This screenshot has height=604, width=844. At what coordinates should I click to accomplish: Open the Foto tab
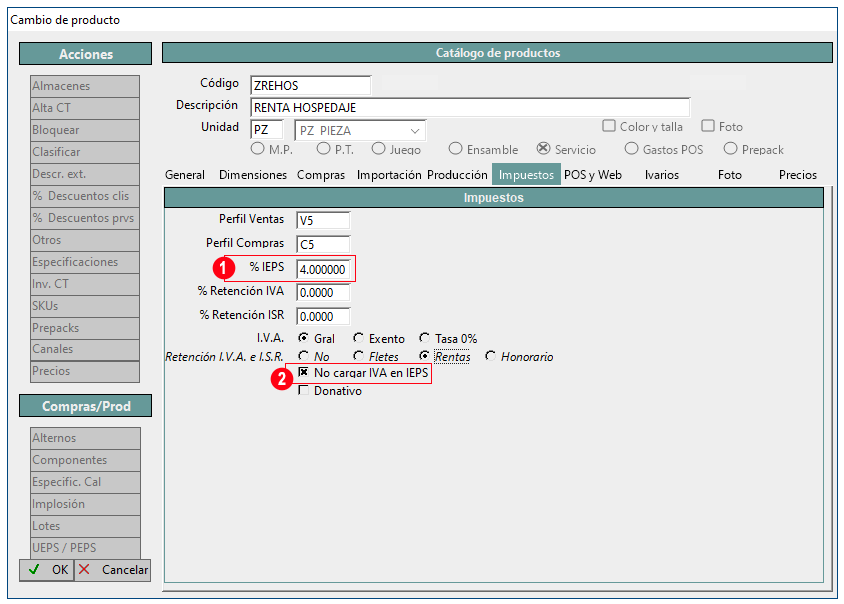click(x=730, y=175)
